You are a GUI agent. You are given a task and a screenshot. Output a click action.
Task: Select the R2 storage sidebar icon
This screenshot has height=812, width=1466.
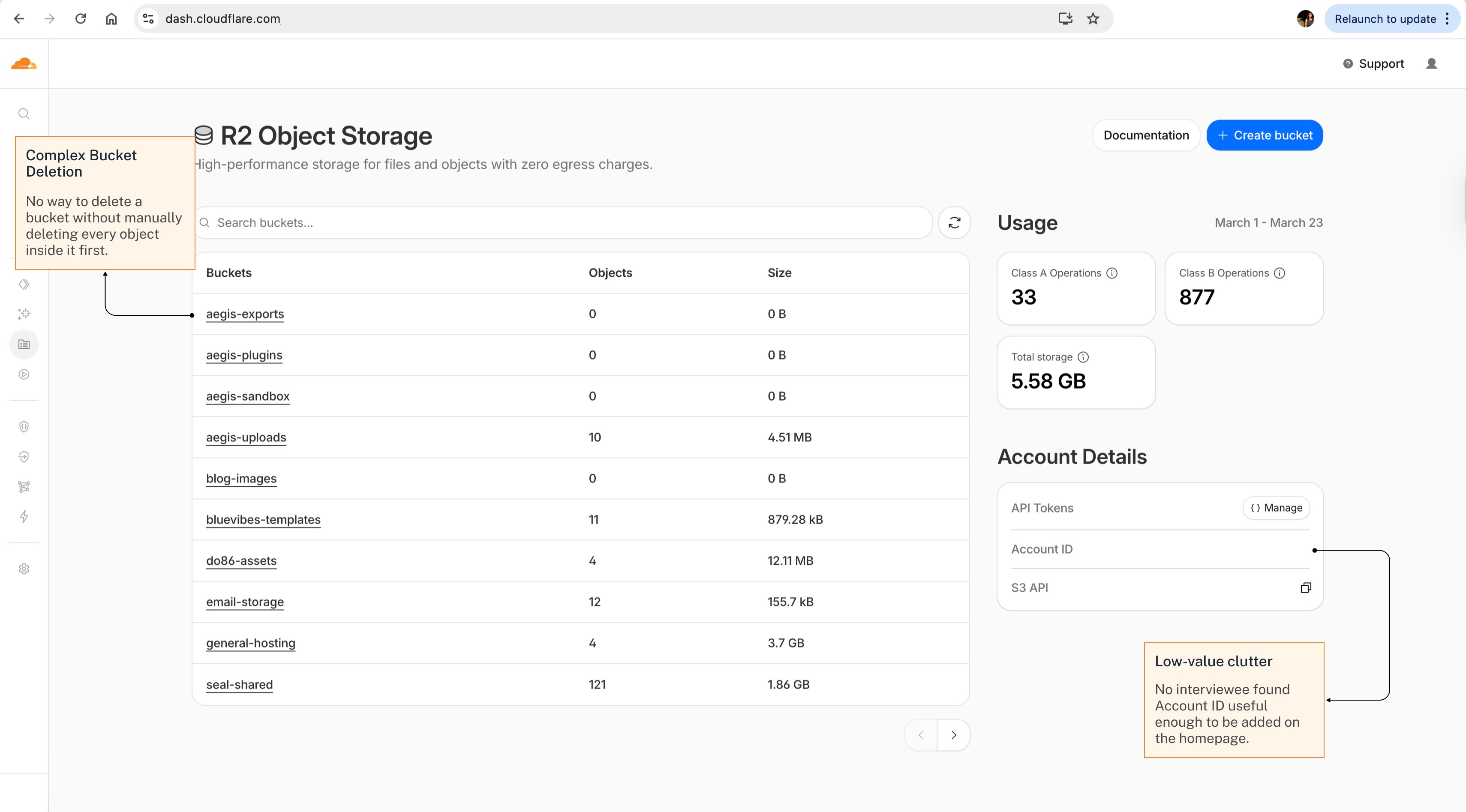(x=24, y=344)
